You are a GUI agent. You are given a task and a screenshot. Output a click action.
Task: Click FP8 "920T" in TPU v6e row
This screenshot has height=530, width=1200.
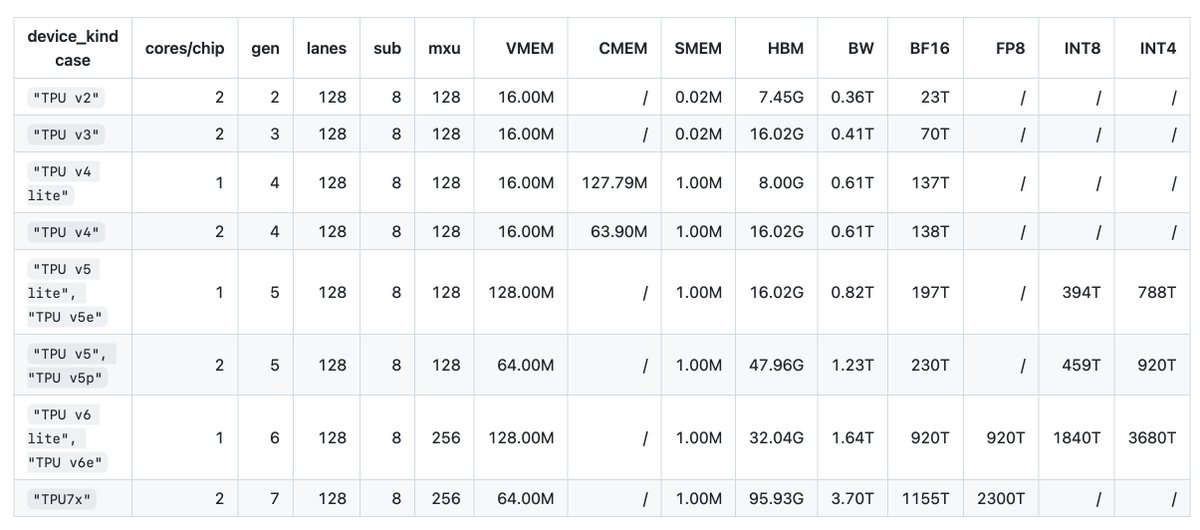click(x=1007, y=438)
